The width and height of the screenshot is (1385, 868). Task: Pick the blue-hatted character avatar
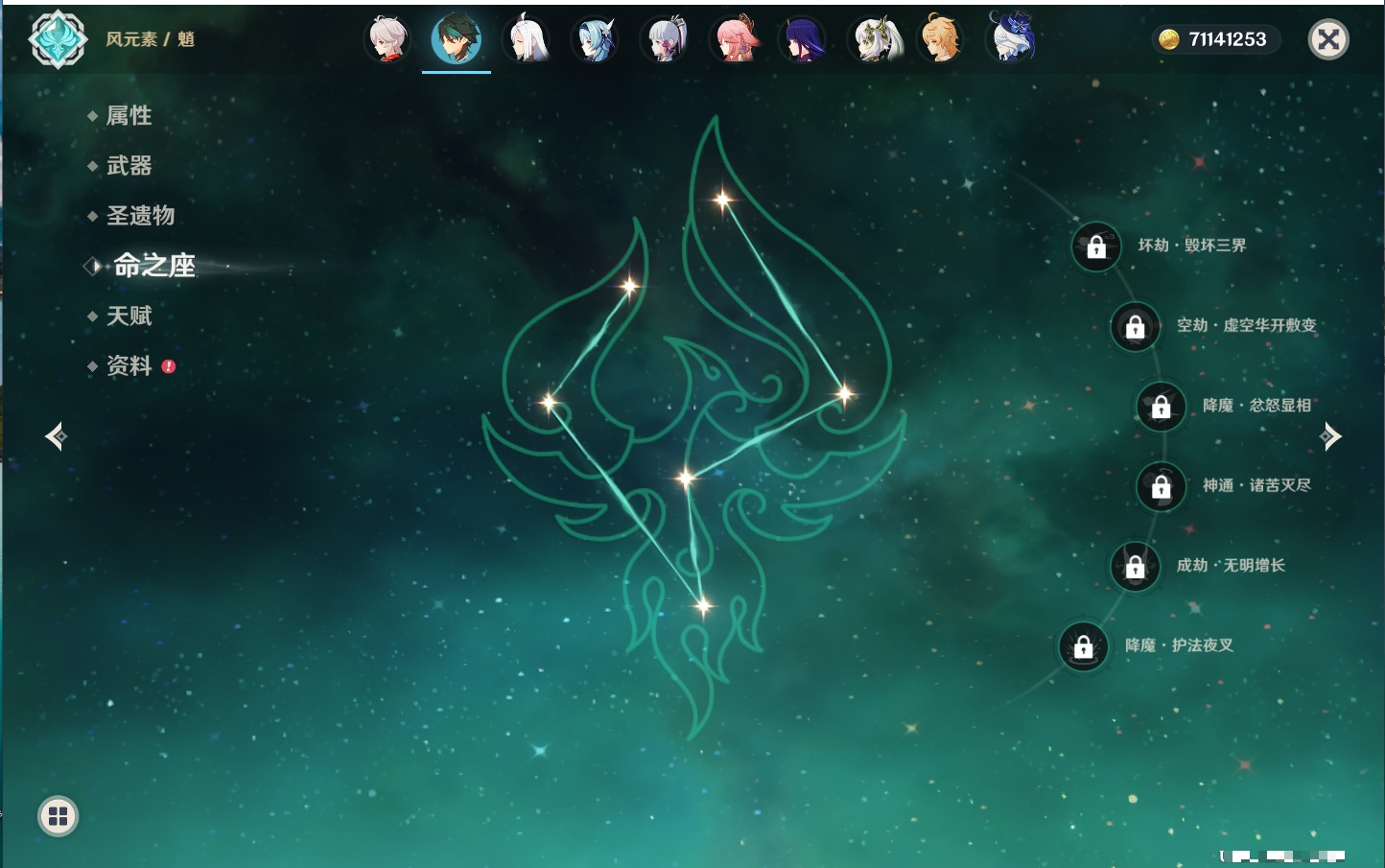click(1012, 37)
